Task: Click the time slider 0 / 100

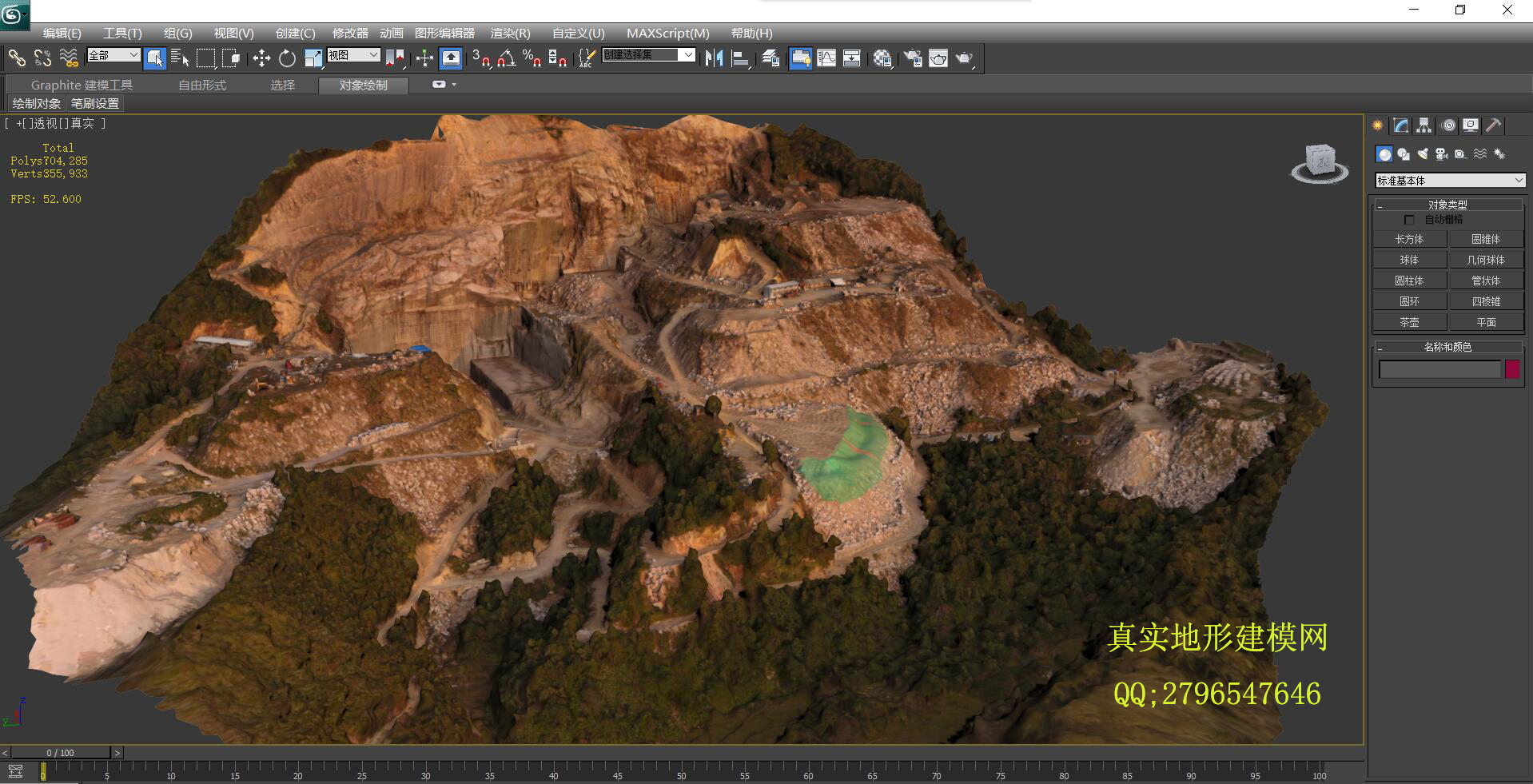Action: coord(60,752)
